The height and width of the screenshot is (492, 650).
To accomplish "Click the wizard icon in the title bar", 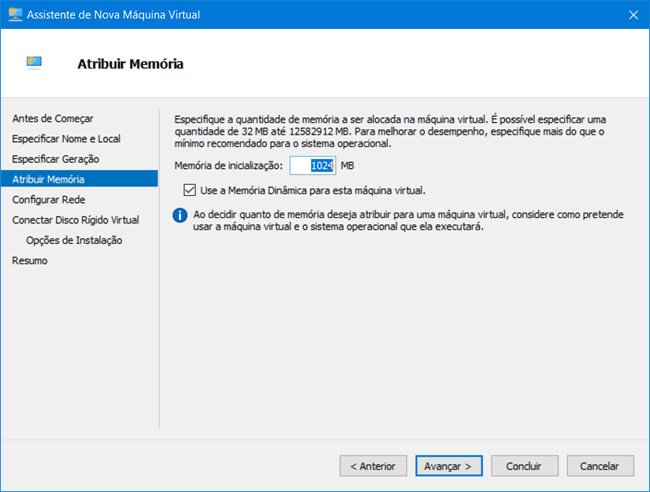I will click(15, 14).
